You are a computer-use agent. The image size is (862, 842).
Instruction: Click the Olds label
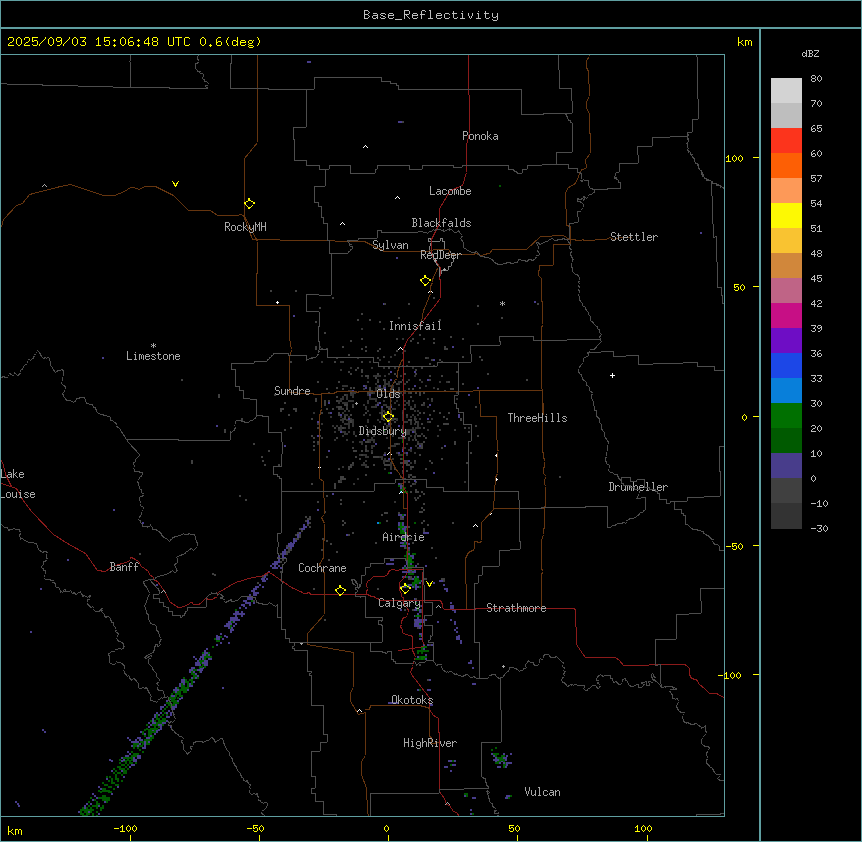(388, 394)
